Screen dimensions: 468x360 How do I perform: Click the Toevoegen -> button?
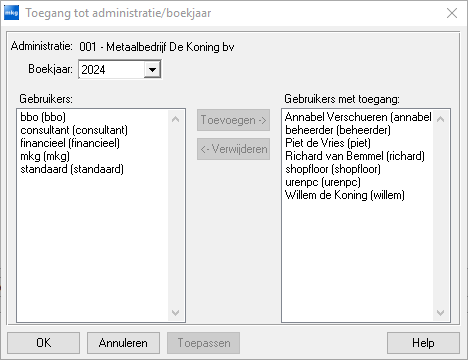coord(233,120)
